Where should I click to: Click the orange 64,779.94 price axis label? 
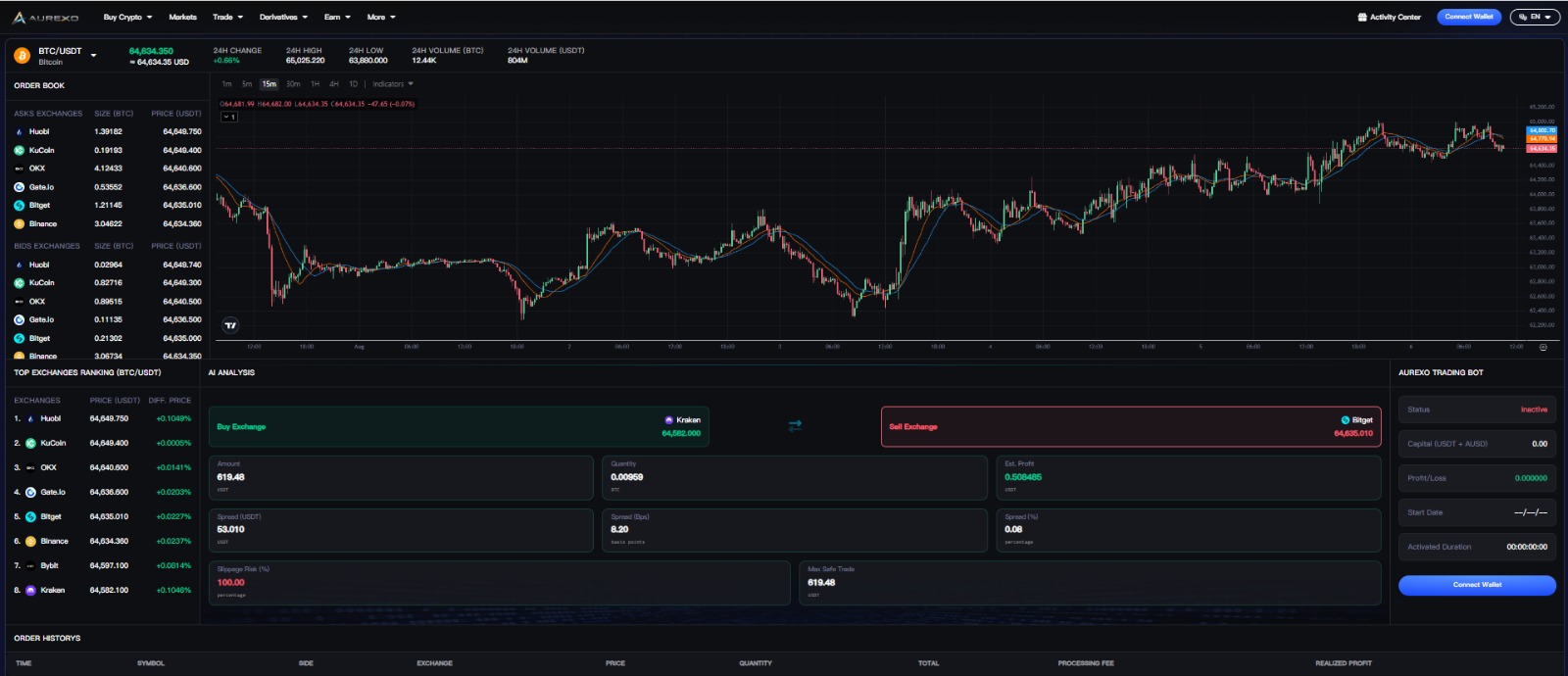[x=1542, y=139]
